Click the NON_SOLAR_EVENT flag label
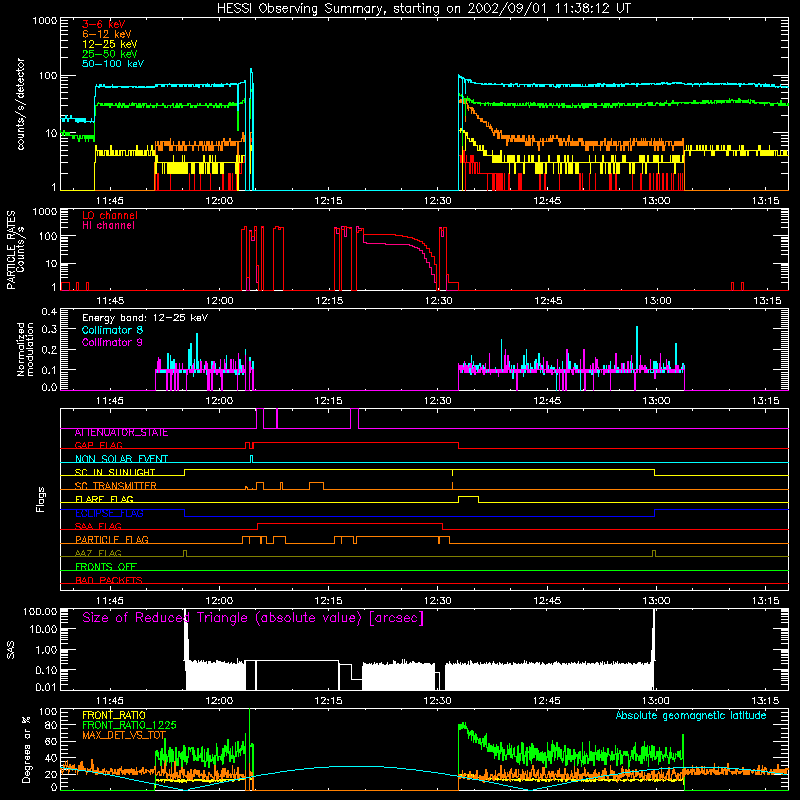 121,459
